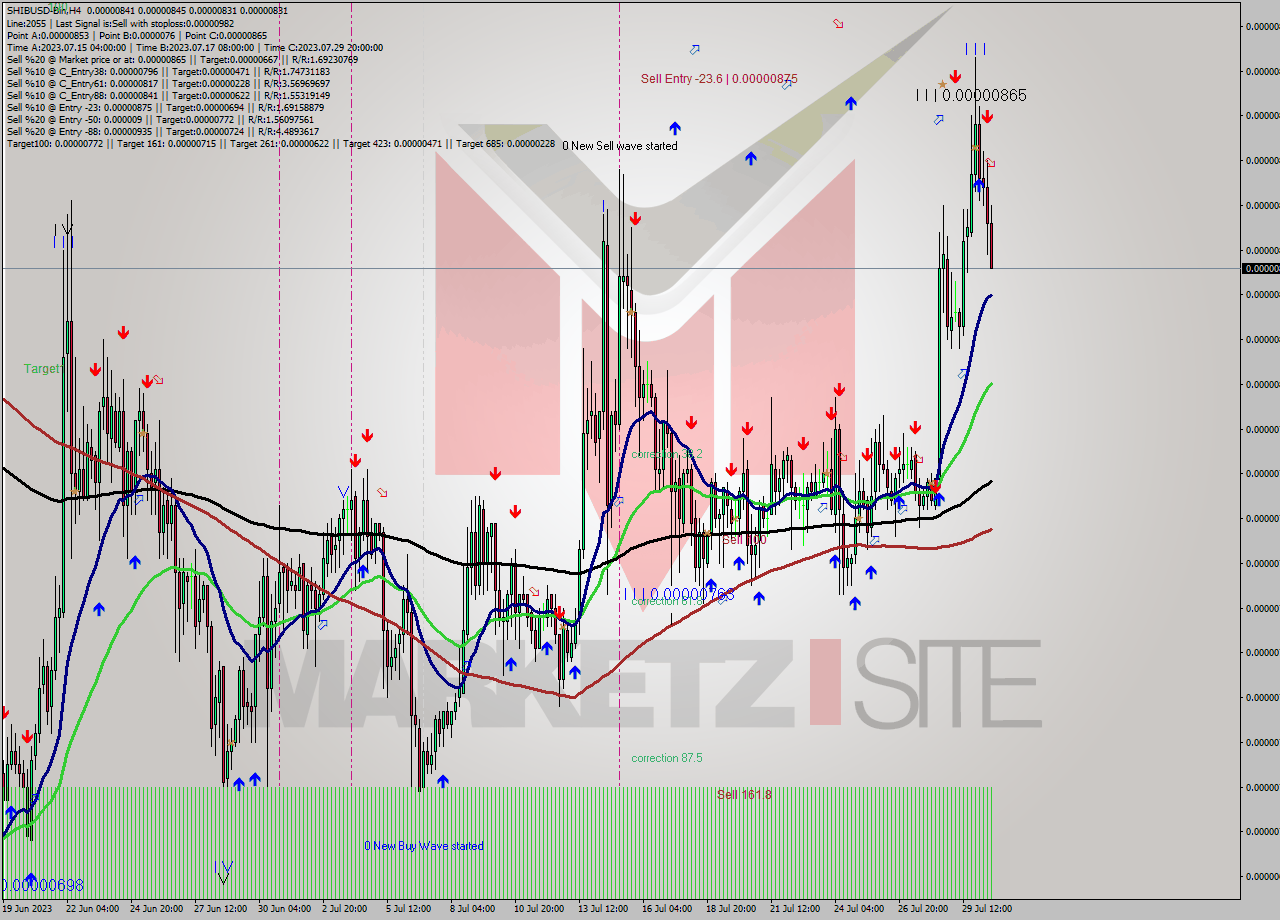Click the '29 Jul 12:00' time axis label
Screen dimensions: 1280x920
pyautogui.click(x=988, y=909)
